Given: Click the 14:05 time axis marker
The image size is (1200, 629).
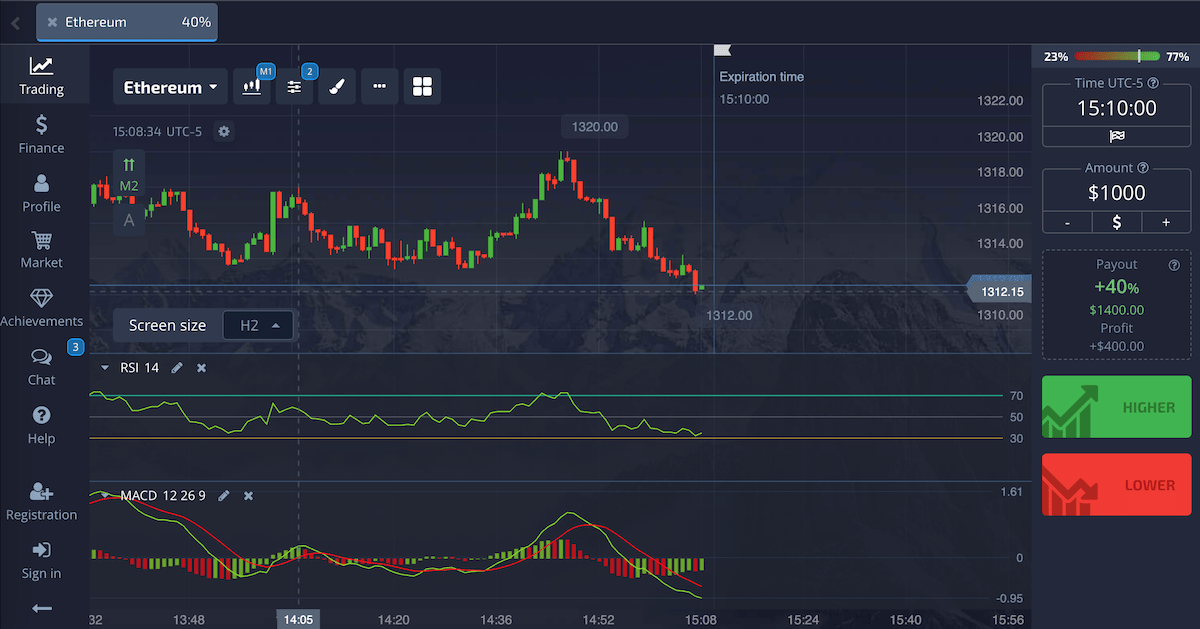Looking at the screenshot, I should [298, 619].
